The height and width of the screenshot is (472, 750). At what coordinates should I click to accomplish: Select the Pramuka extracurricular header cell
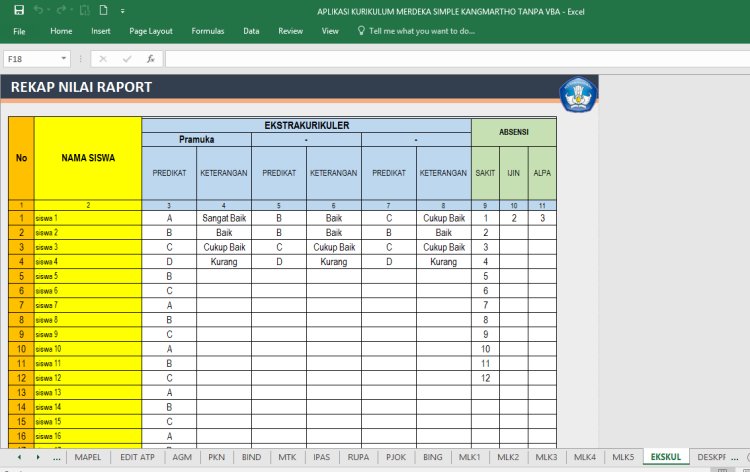pyautogui.click(x=196, y=139)
